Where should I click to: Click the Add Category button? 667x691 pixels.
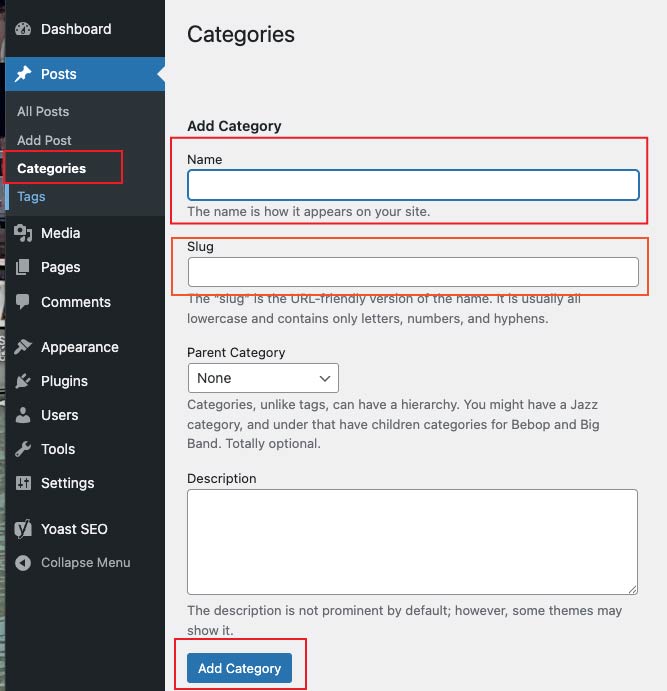click(x=239, y=668)
